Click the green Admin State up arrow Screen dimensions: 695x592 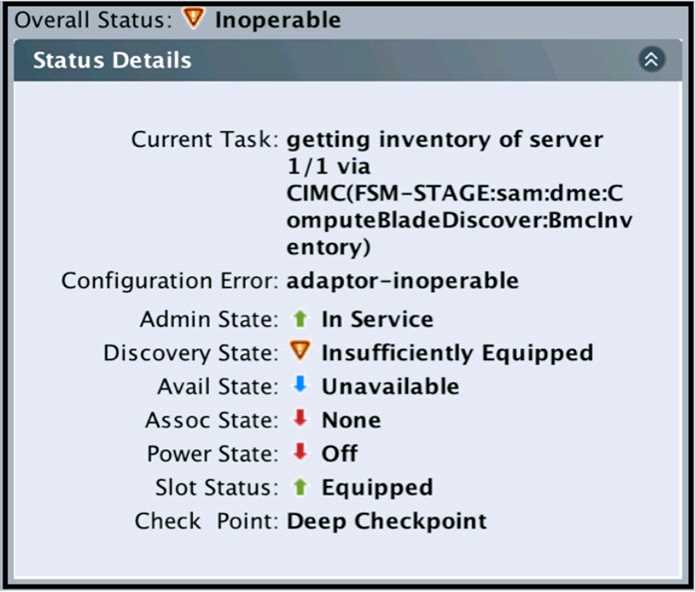coord(300,319)
